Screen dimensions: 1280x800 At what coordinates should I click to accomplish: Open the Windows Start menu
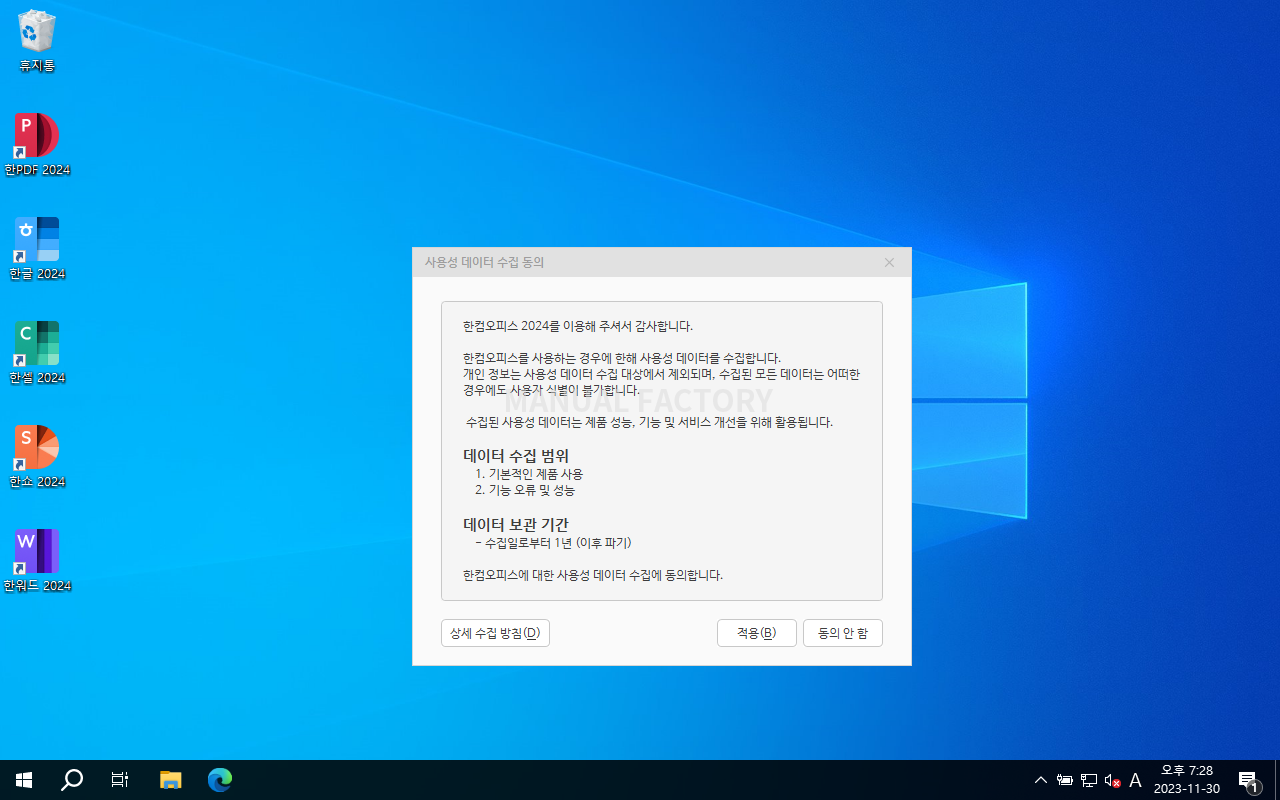click(x=24, y=780)
